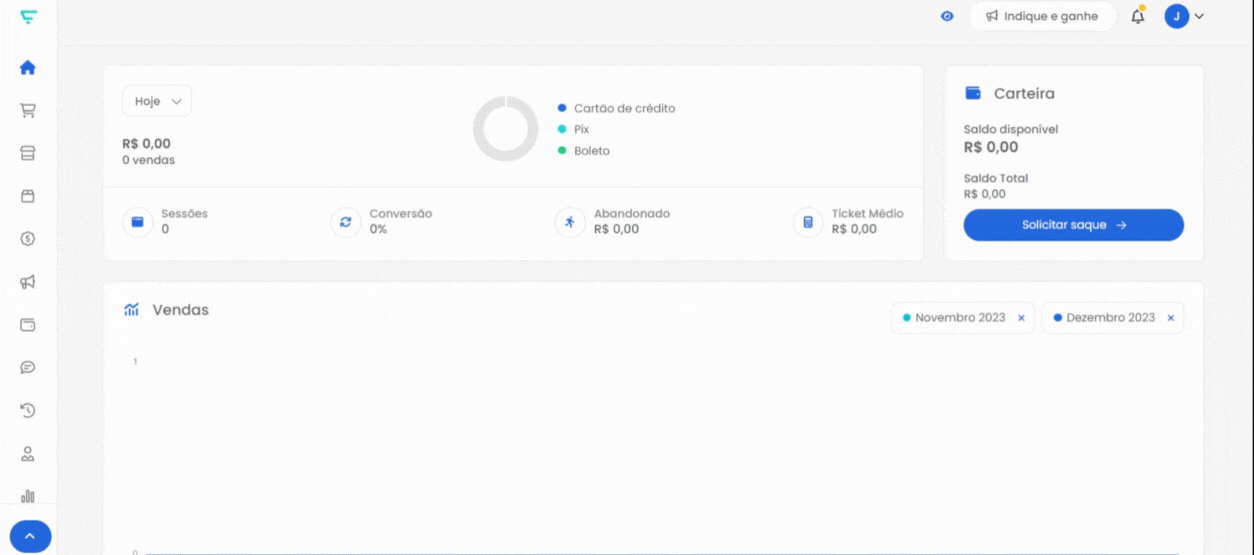The image size is (1254, 555).
Task: Go to the Home dashboard icon
Action: (x=28, y=68)
